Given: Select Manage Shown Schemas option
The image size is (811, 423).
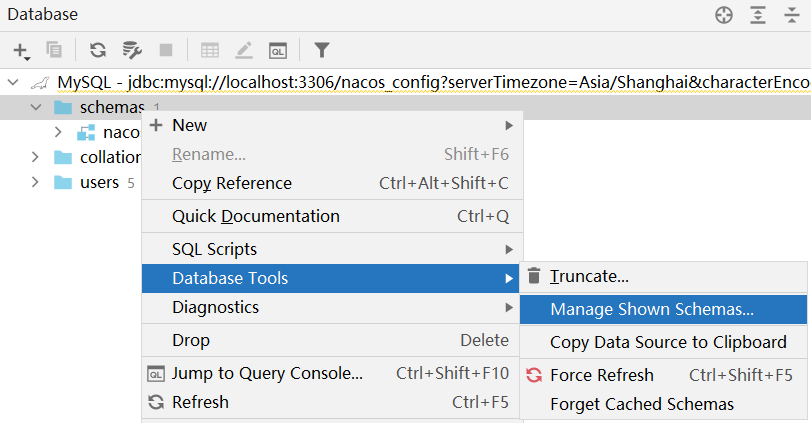Looking at the screenshot, I should (x=664, y=309).
